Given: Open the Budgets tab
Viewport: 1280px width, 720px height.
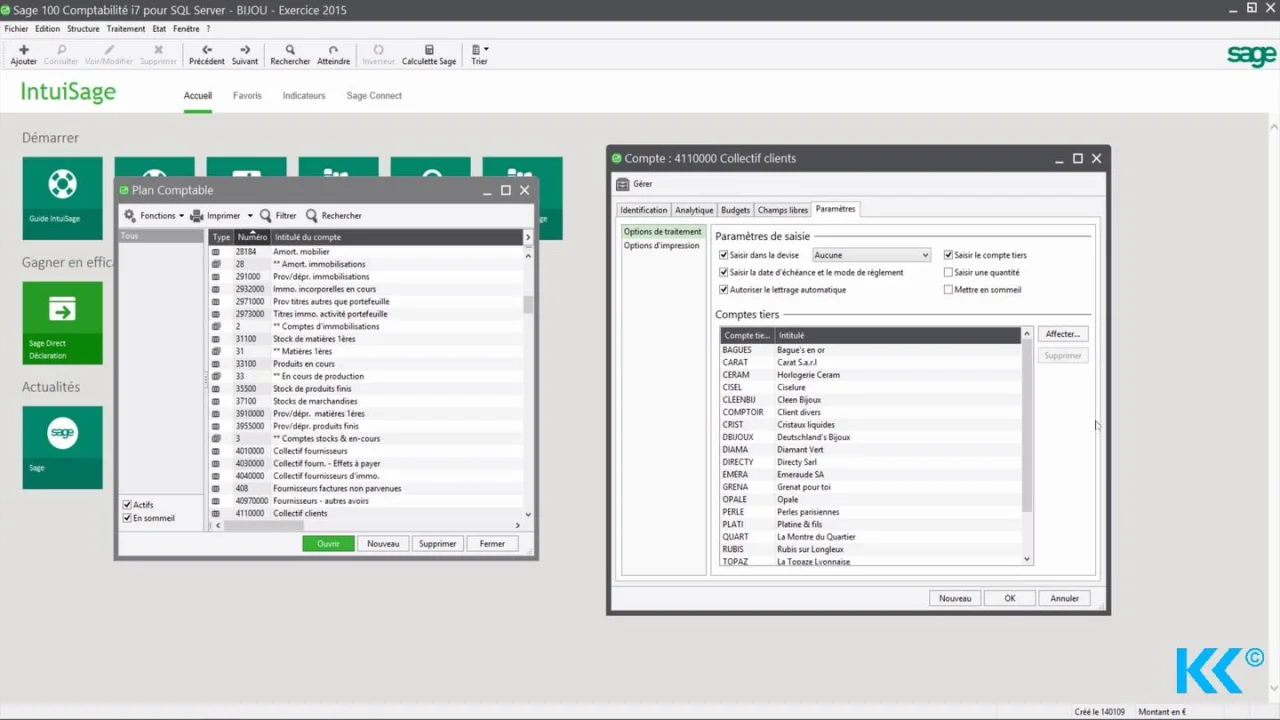Looking at the screenshot, I should (735, 210).
